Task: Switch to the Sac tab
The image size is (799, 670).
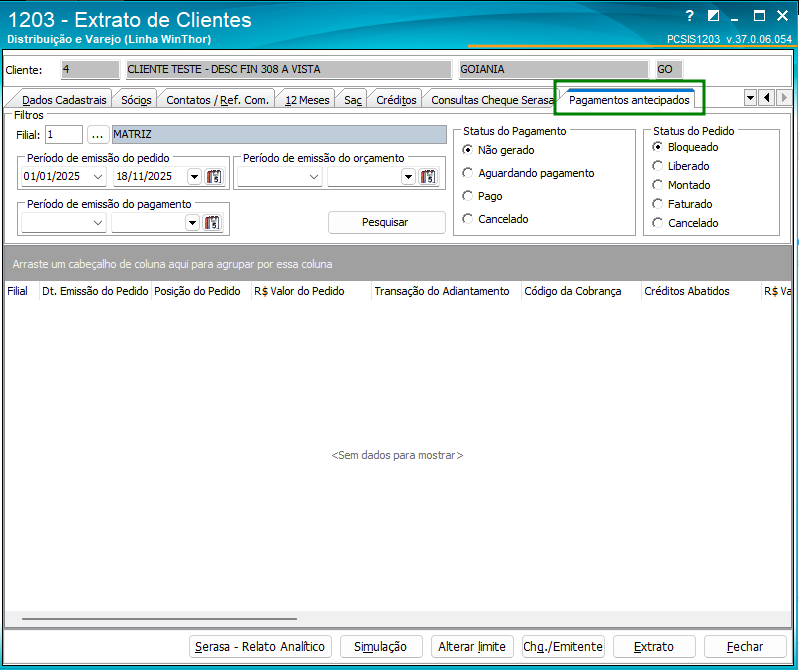Action: pos(353,100)
